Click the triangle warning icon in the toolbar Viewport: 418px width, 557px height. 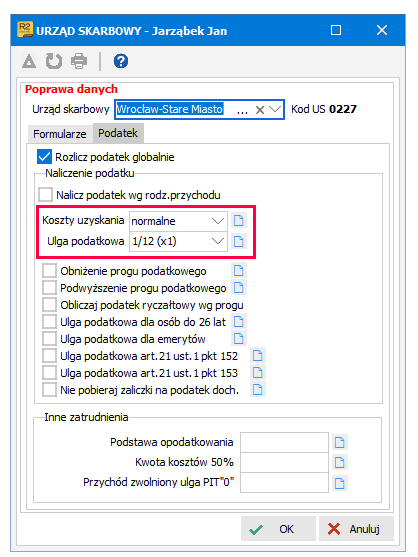pyautogui.click(x=29, y=61)
